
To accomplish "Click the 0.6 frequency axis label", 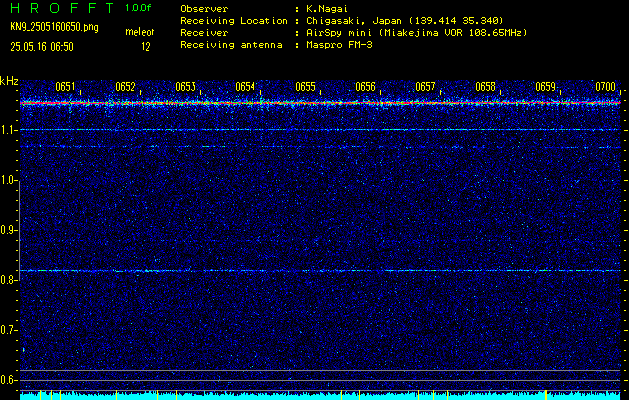I will click(8, 380).
